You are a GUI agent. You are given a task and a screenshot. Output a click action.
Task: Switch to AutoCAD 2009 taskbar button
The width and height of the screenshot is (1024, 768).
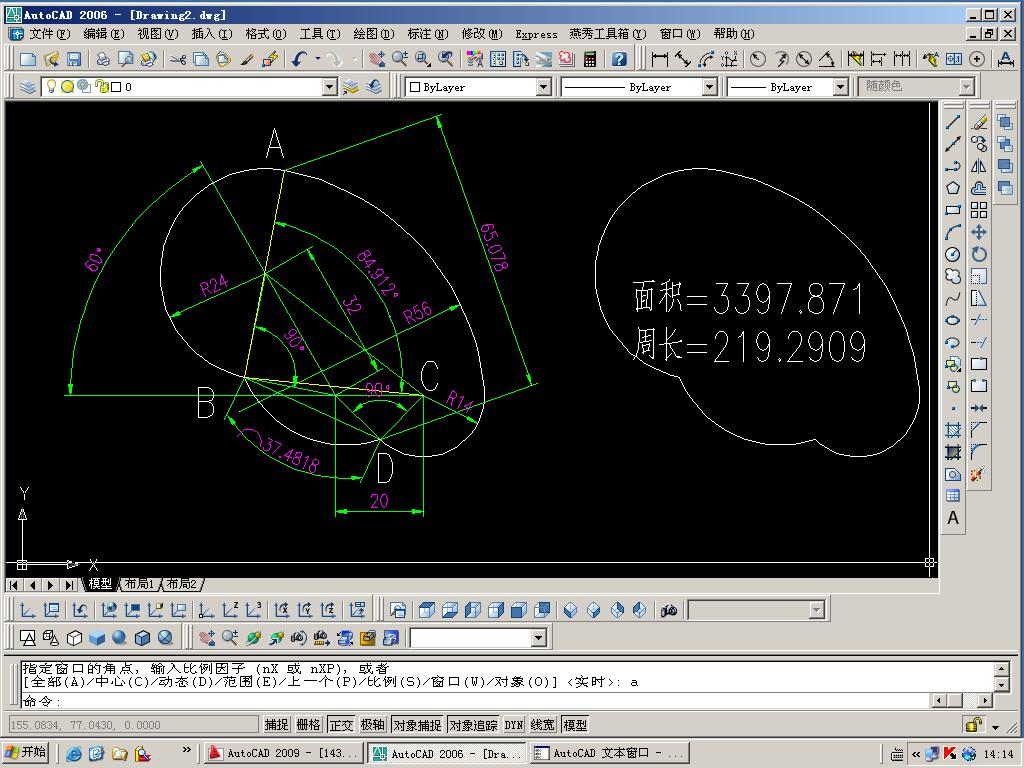pos(282,753)
